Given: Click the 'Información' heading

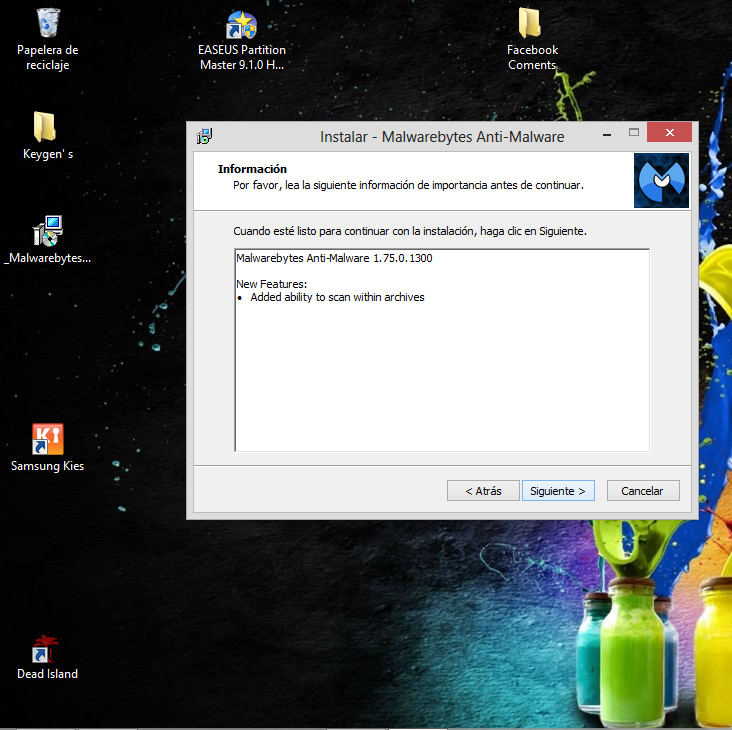Looking at the screenshot, I should pos(252,169).
